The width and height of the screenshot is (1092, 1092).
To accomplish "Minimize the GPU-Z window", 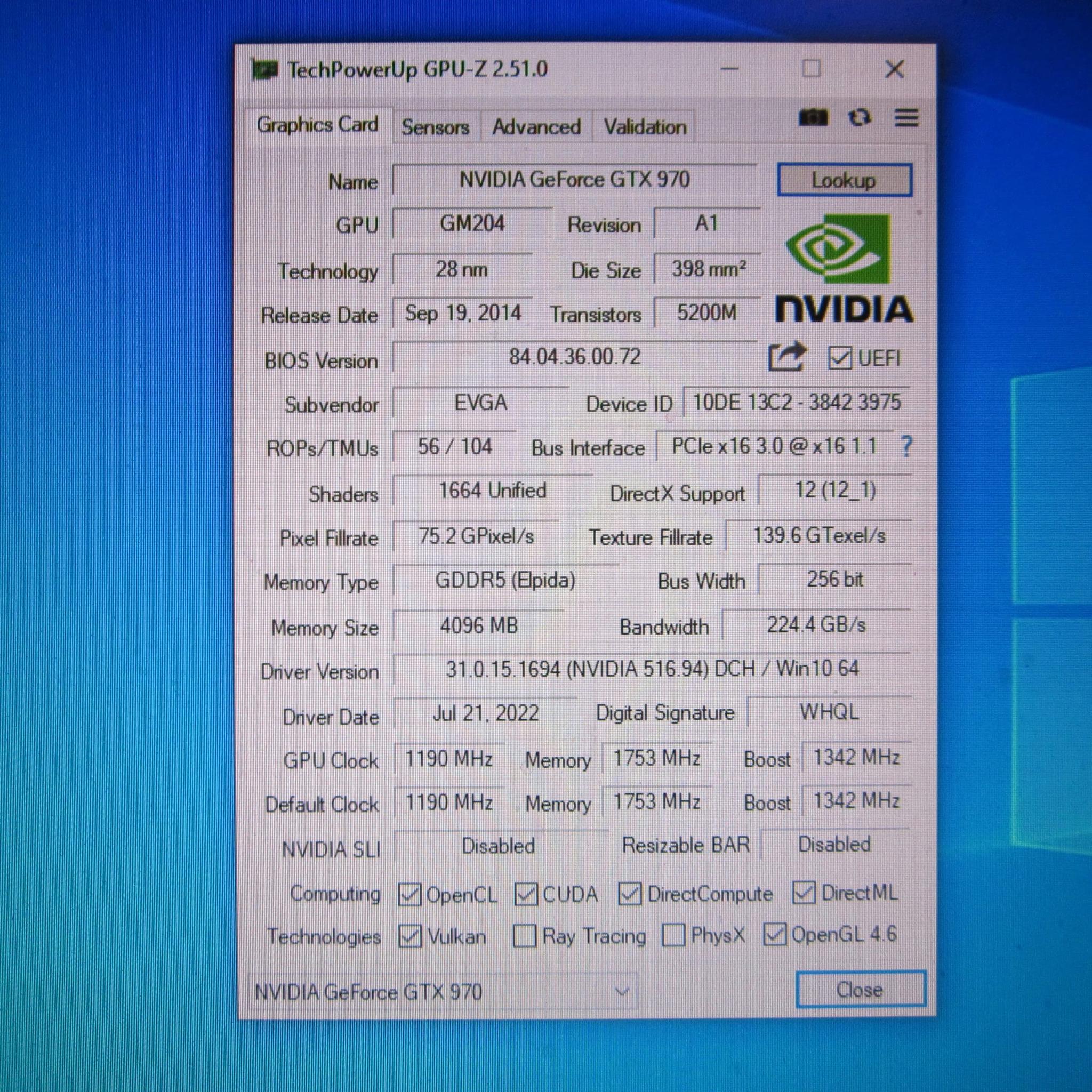I will coord(730,69).
